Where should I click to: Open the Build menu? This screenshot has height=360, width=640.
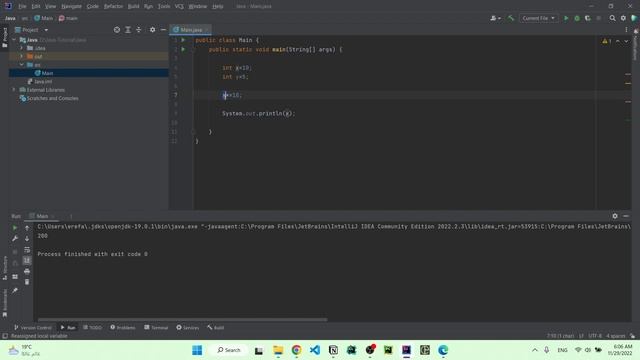point(133,7)
